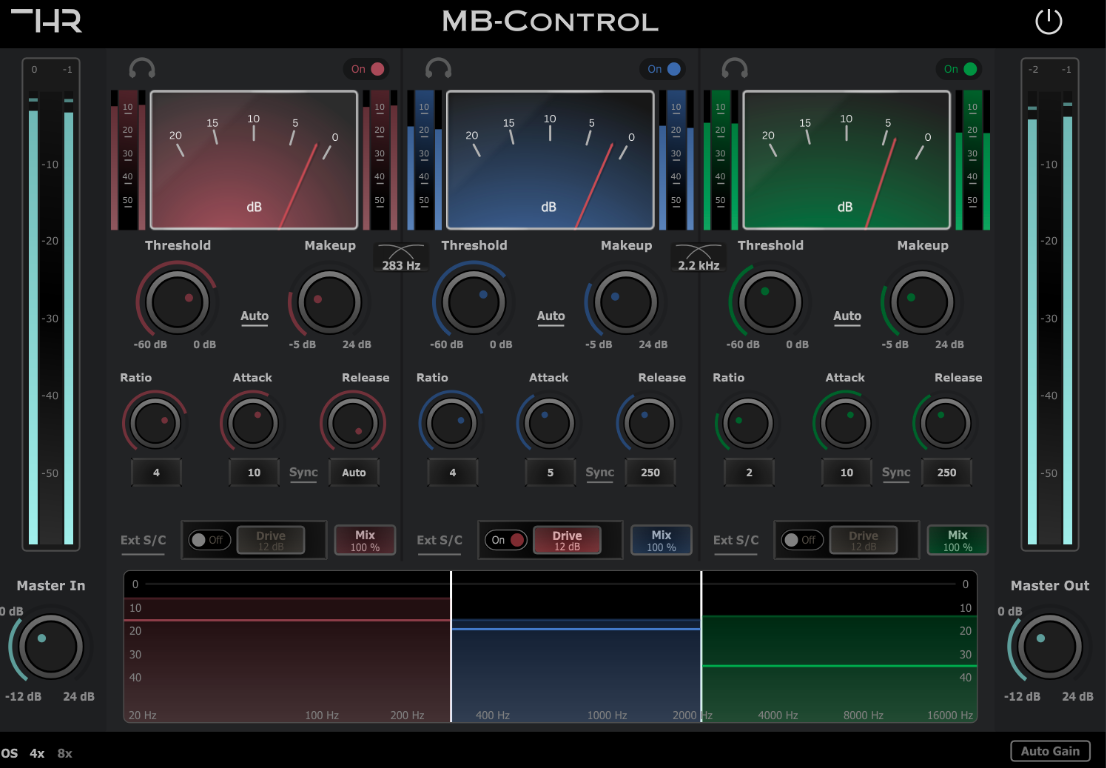This screenshot has height=768, width=1106.
Task: Click the Auto Gain button
Action: pyautogui.click(x=1050, y=751)
